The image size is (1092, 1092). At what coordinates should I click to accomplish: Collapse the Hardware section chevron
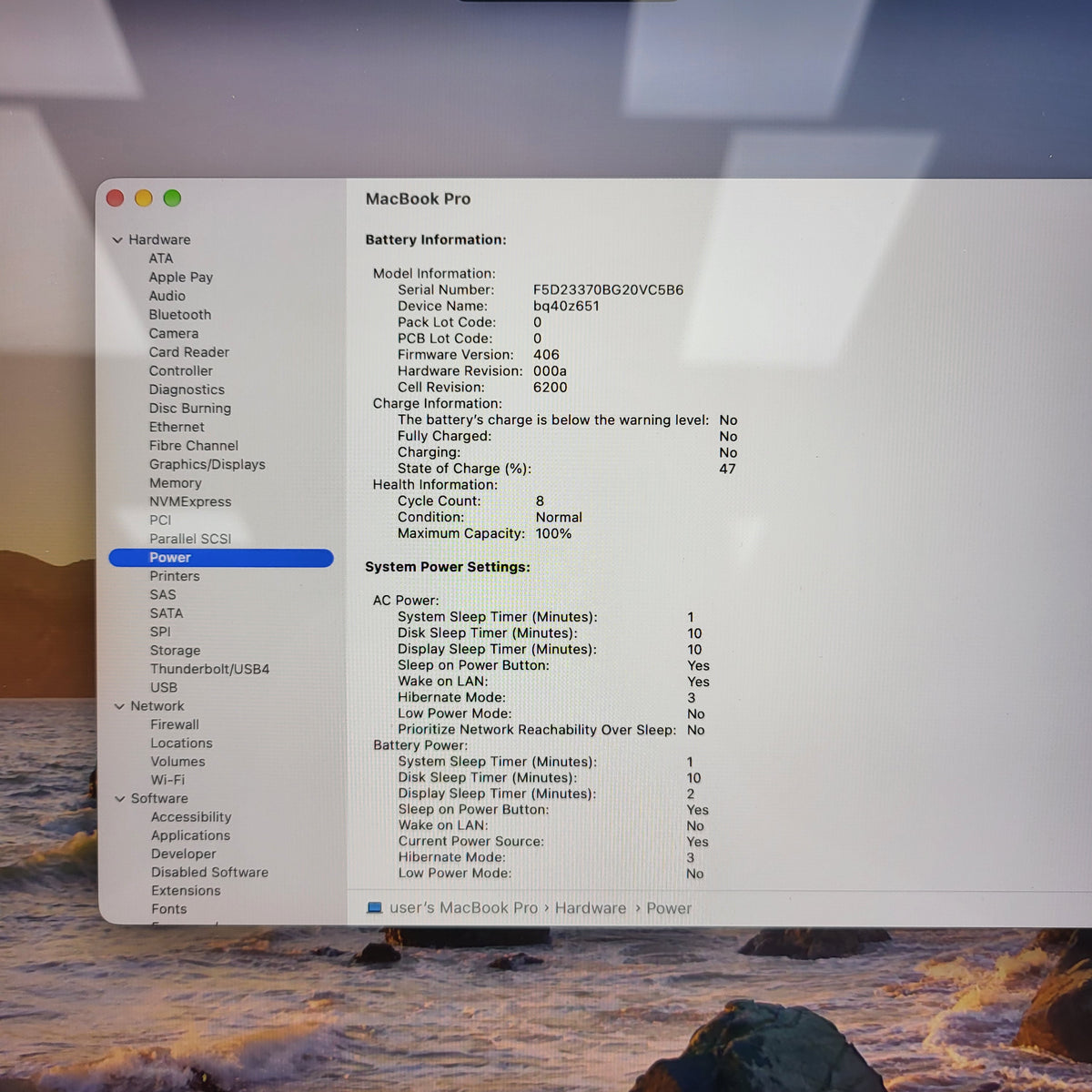(117, 240)
